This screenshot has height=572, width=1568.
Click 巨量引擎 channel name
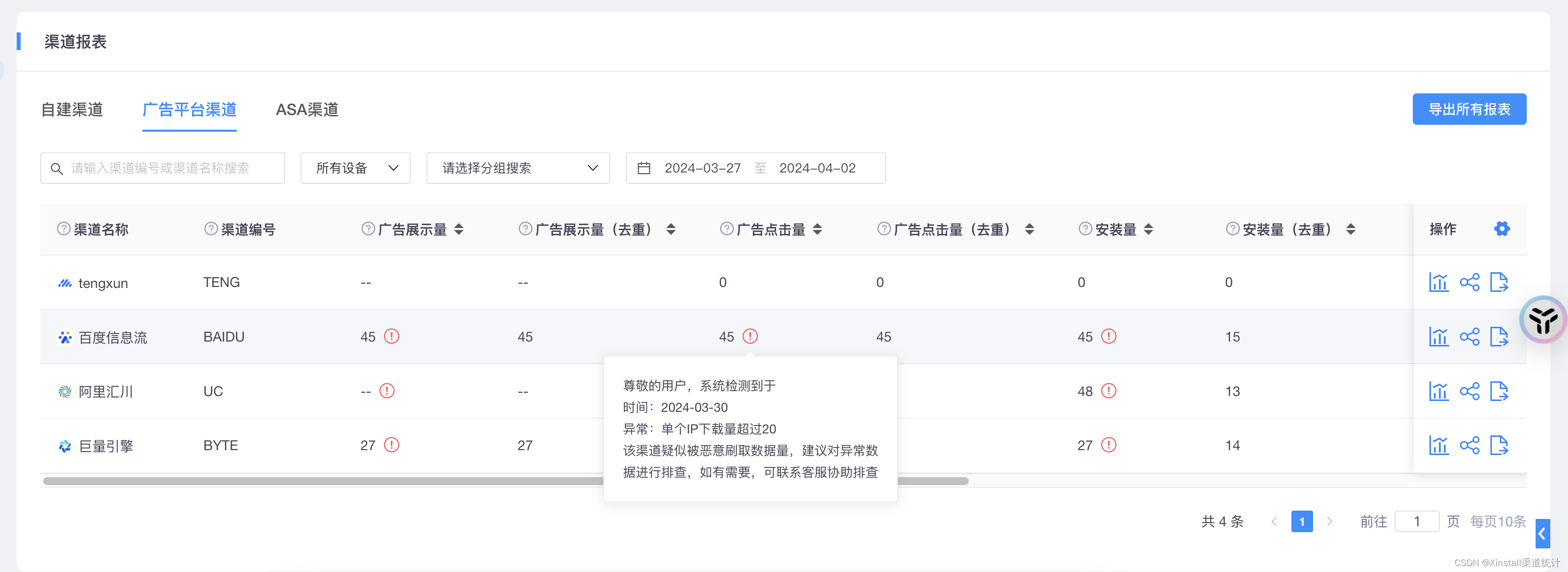tap(106, 446)
